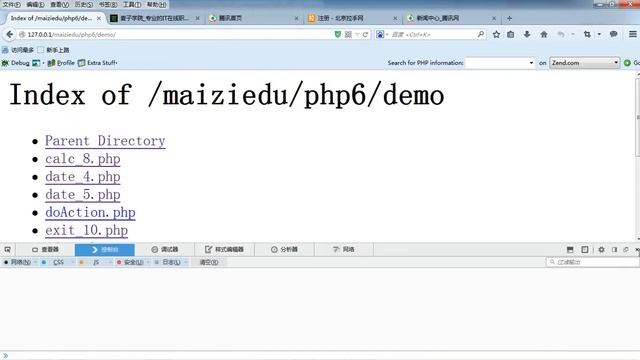The height and width of the screenshot is (360, 640).
Task: Click the green Go icon on Zend toolbar
Action: tap(627, 63)
